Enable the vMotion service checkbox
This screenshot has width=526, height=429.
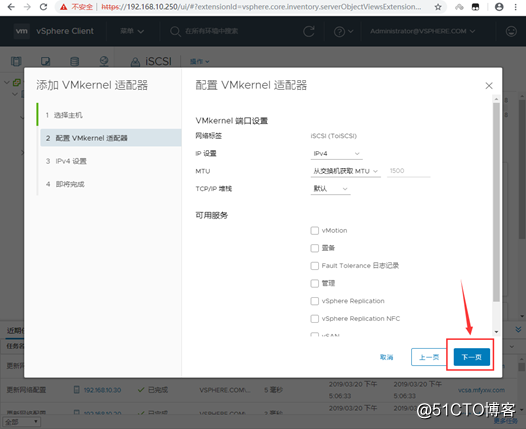click(x=314, y=230)
